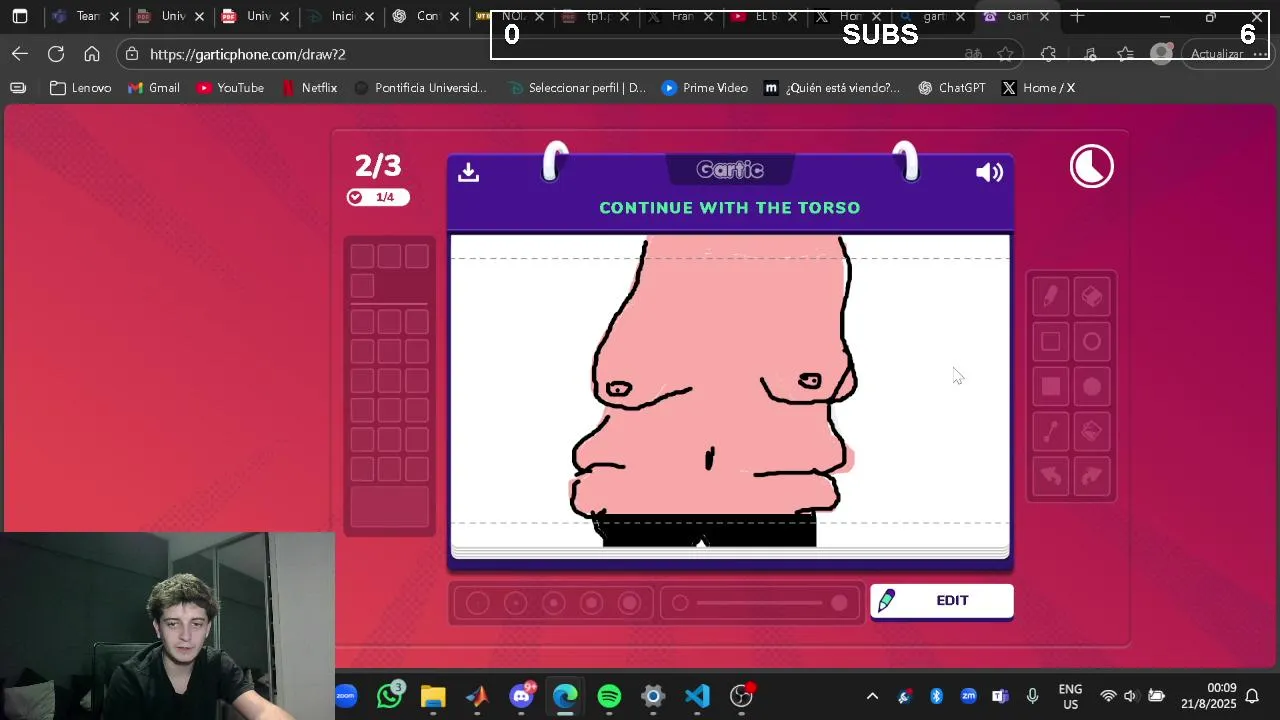The image size is (1280, 720).
Task: Select the paint bucket fill tool
Action: 1092,432
